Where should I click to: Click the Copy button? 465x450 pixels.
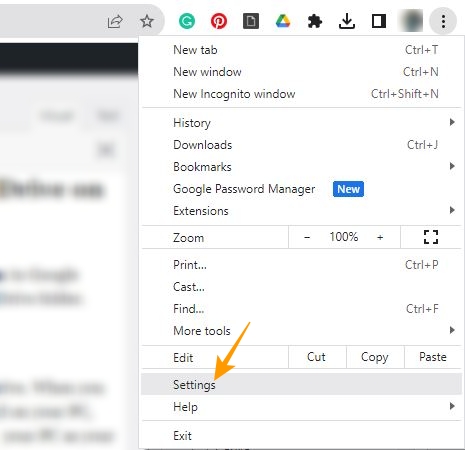pos(375,357)
